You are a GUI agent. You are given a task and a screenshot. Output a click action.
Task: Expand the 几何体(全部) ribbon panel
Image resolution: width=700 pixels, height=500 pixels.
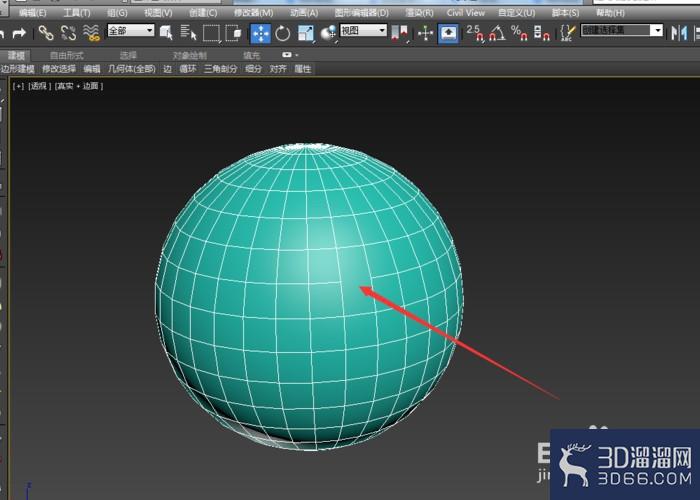[x=132, y=69]
